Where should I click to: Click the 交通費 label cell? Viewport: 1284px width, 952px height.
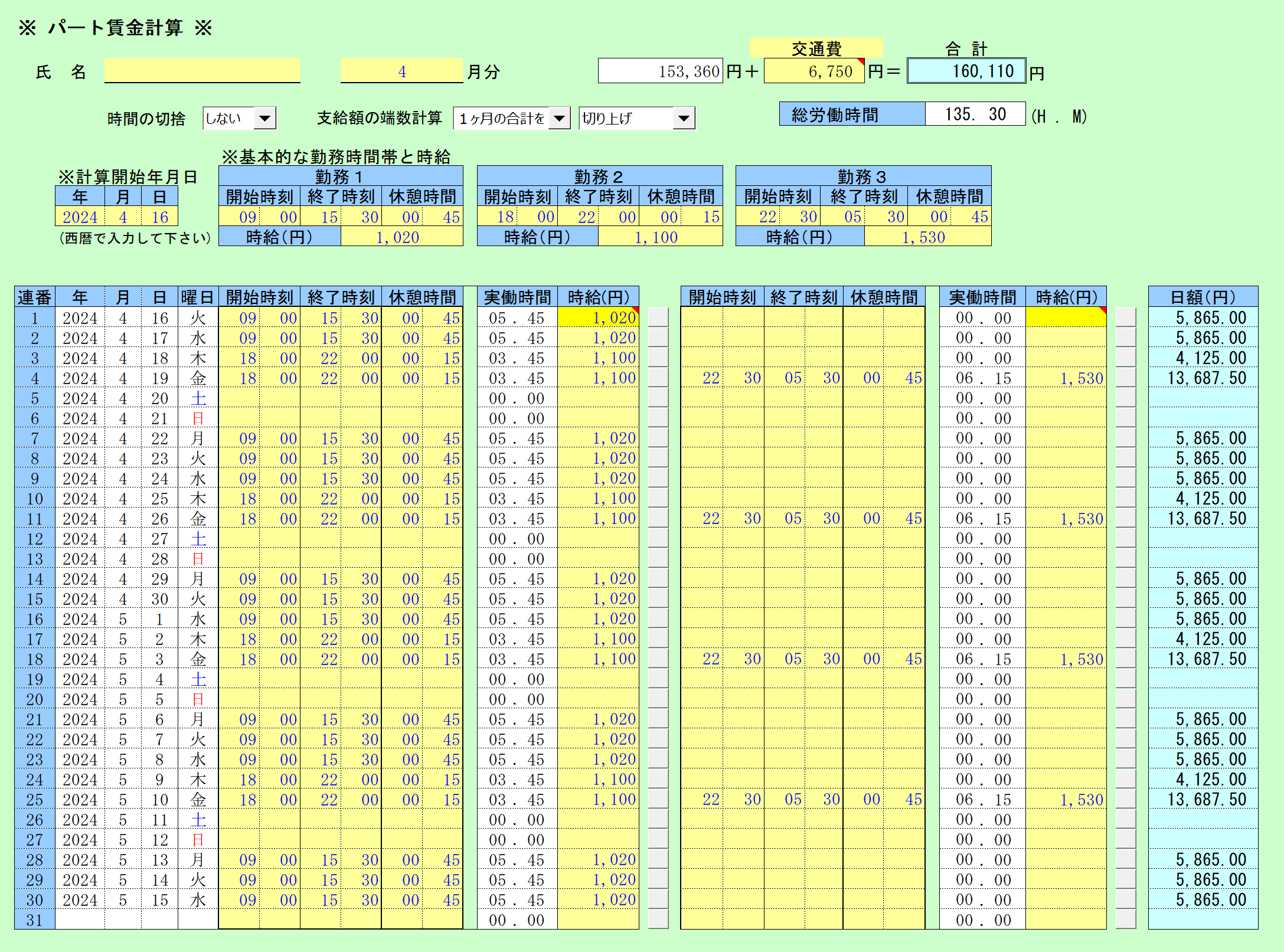(816, 48)
